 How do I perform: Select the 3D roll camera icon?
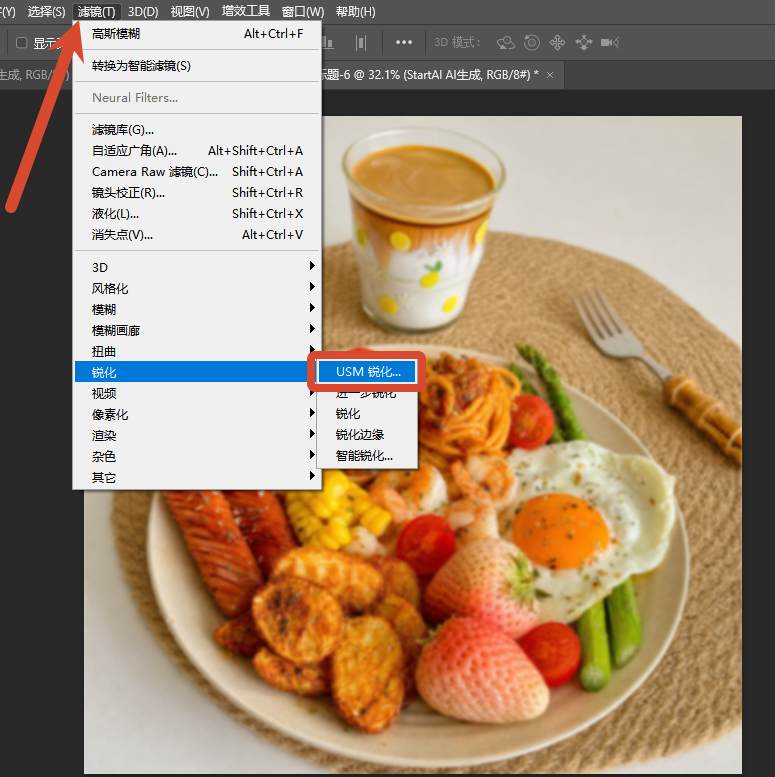(x=532, y=43)
